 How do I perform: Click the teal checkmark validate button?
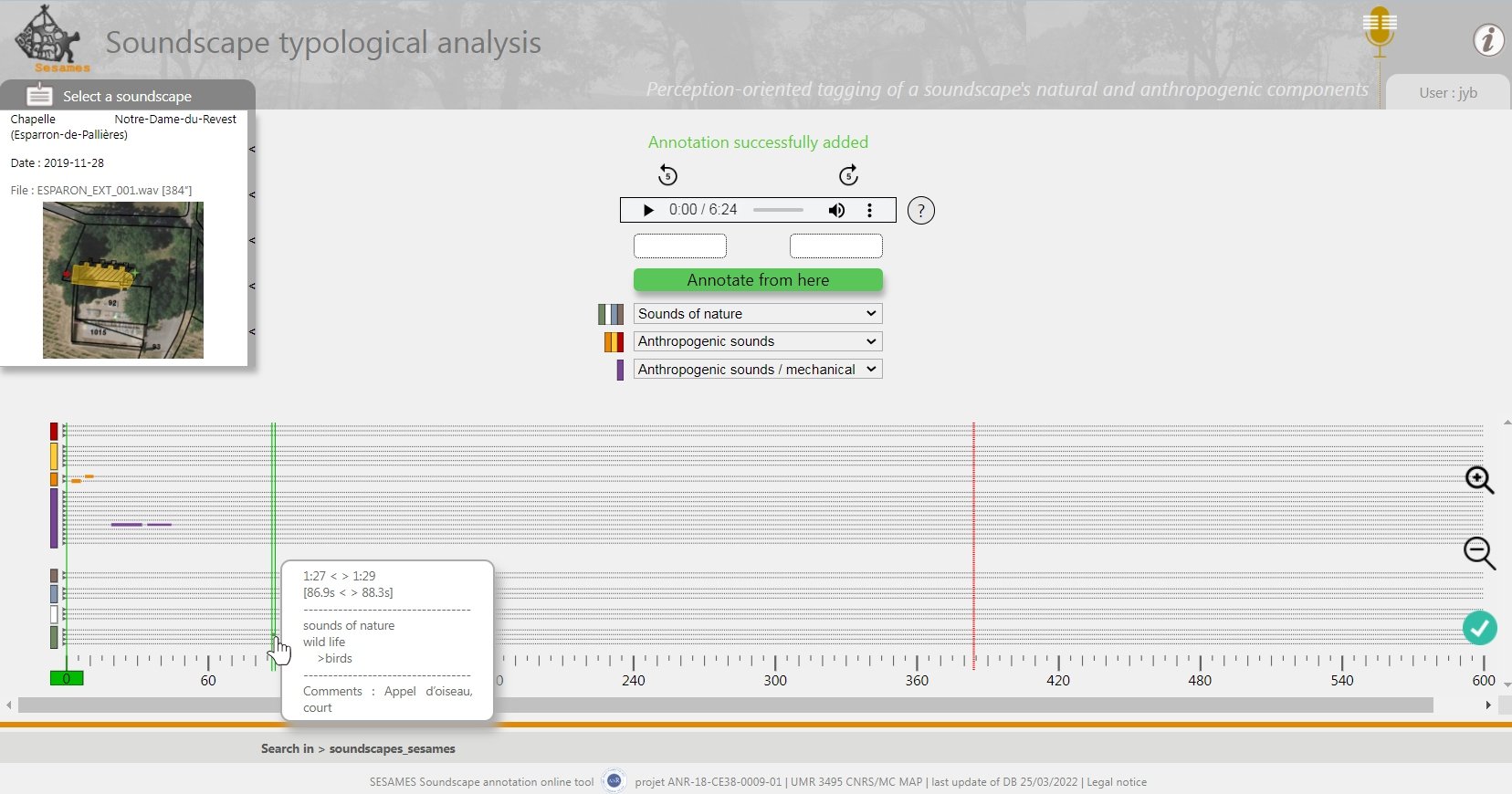1480,628
